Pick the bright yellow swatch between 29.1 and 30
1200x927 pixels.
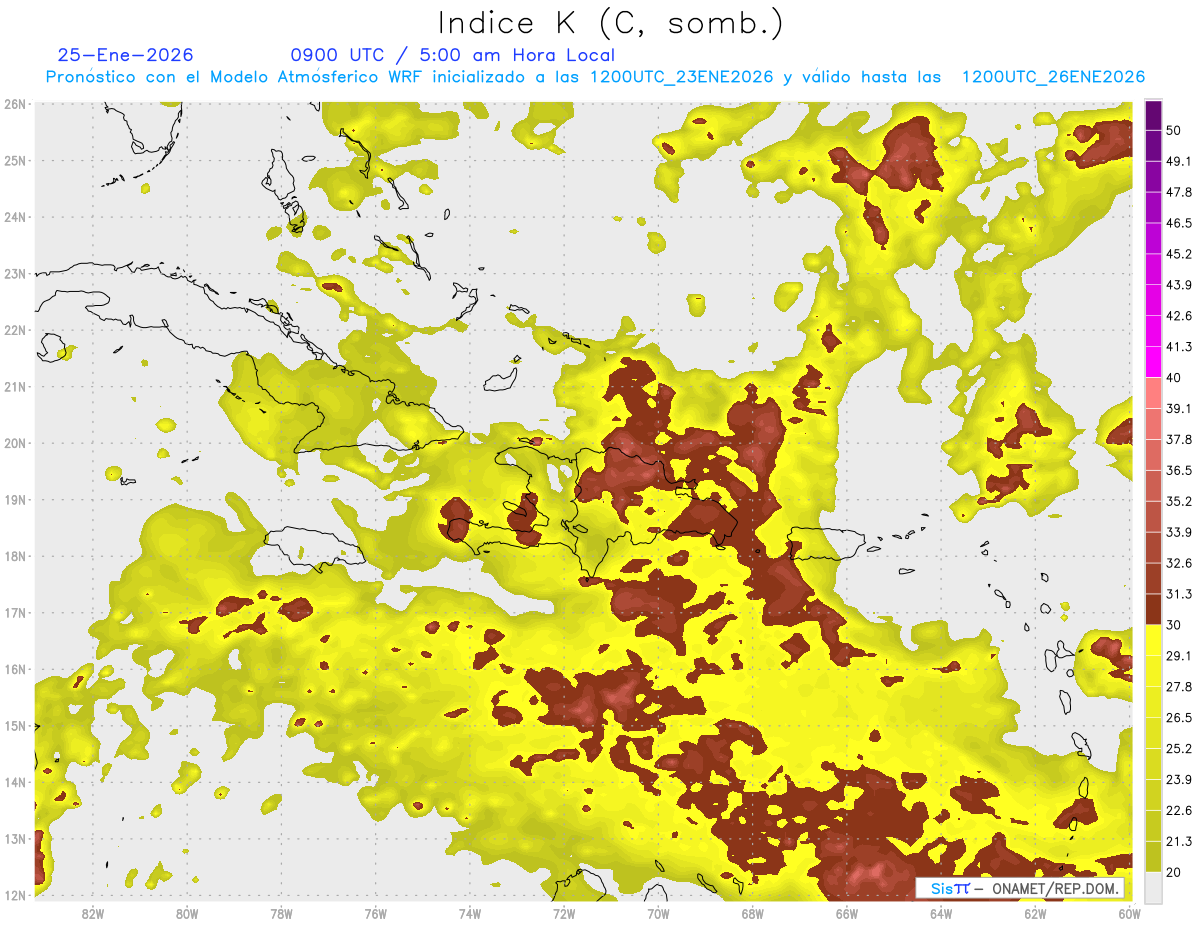point(1153,640)
